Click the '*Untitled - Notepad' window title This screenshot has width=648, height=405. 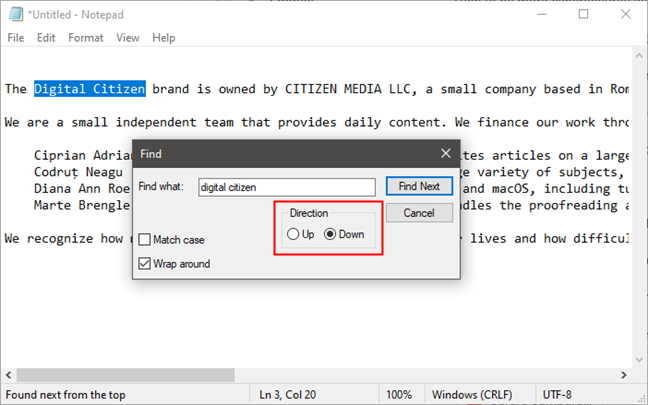76,15
